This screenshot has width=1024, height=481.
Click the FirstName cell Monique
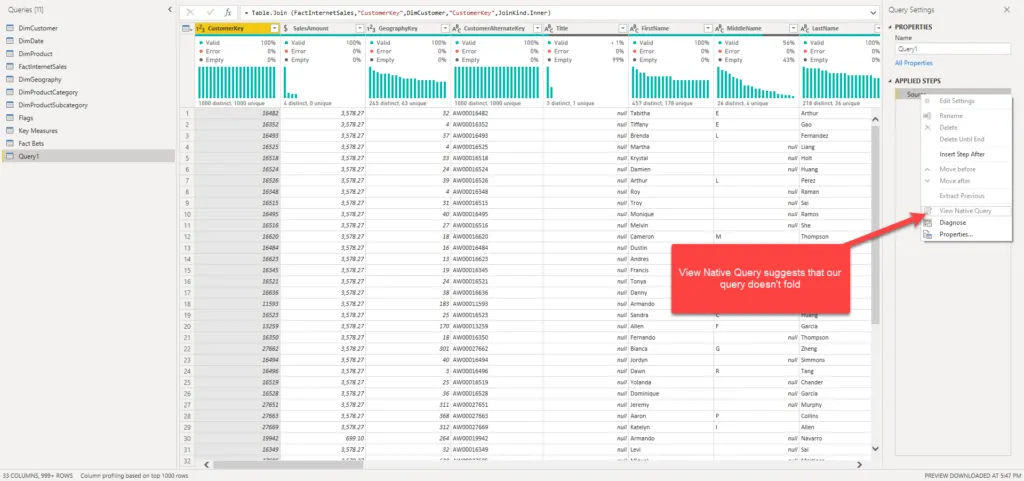(x=671, y=214)
